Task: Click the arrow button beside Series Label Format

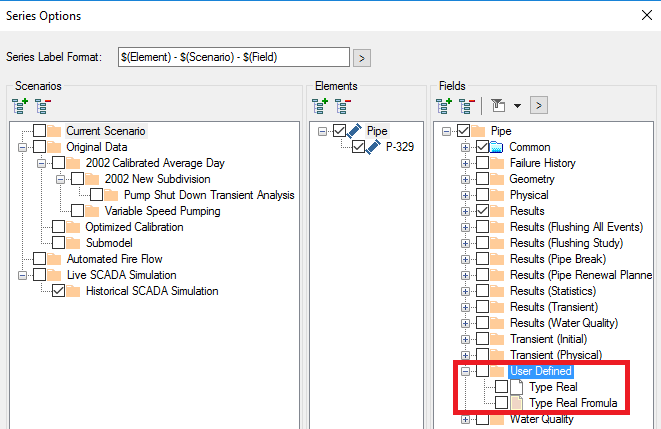Action: tap(362, 58)
